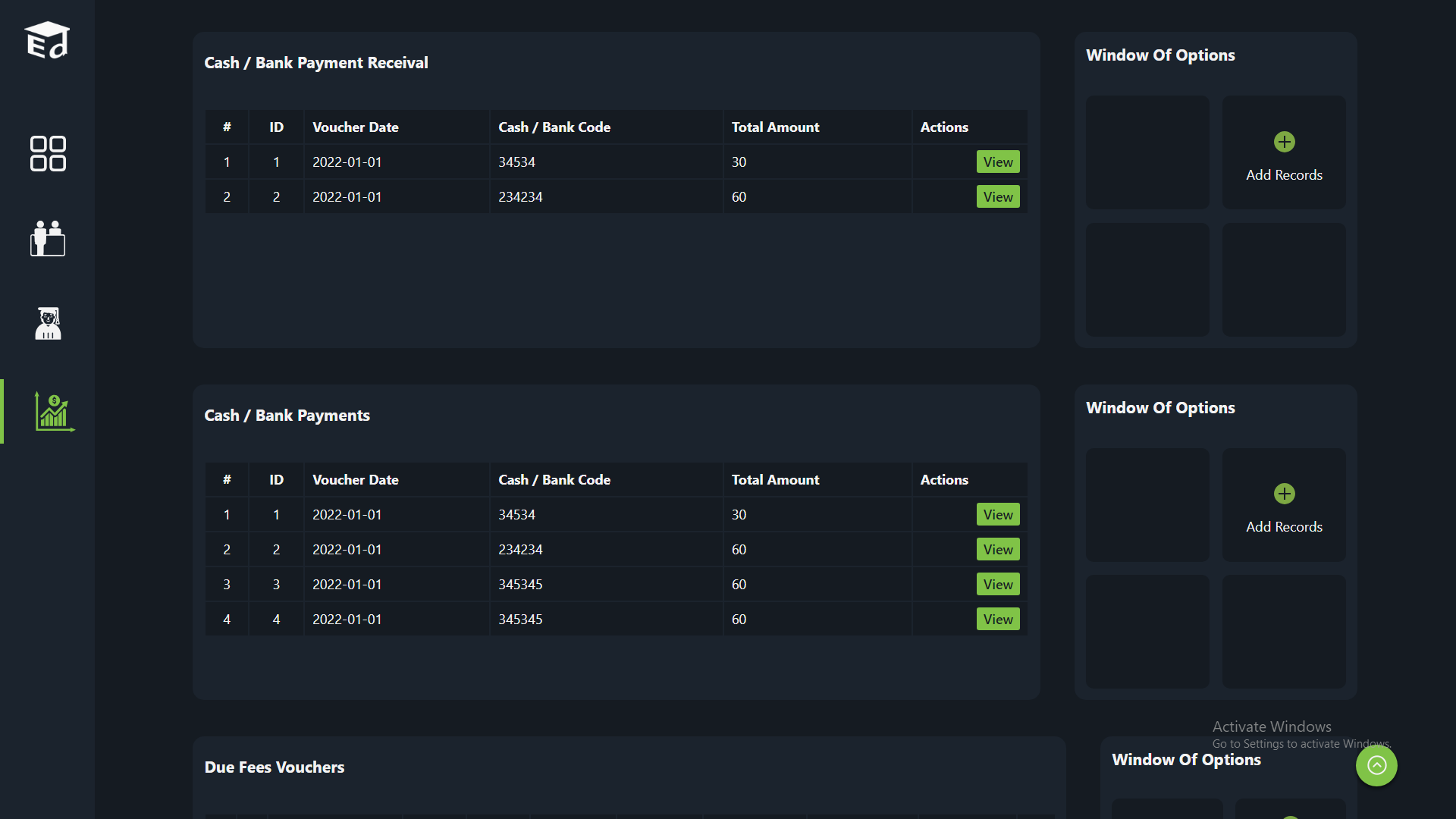Open the dashboard grid icon
Screen dimensions: 1456x819
[48, 154]
